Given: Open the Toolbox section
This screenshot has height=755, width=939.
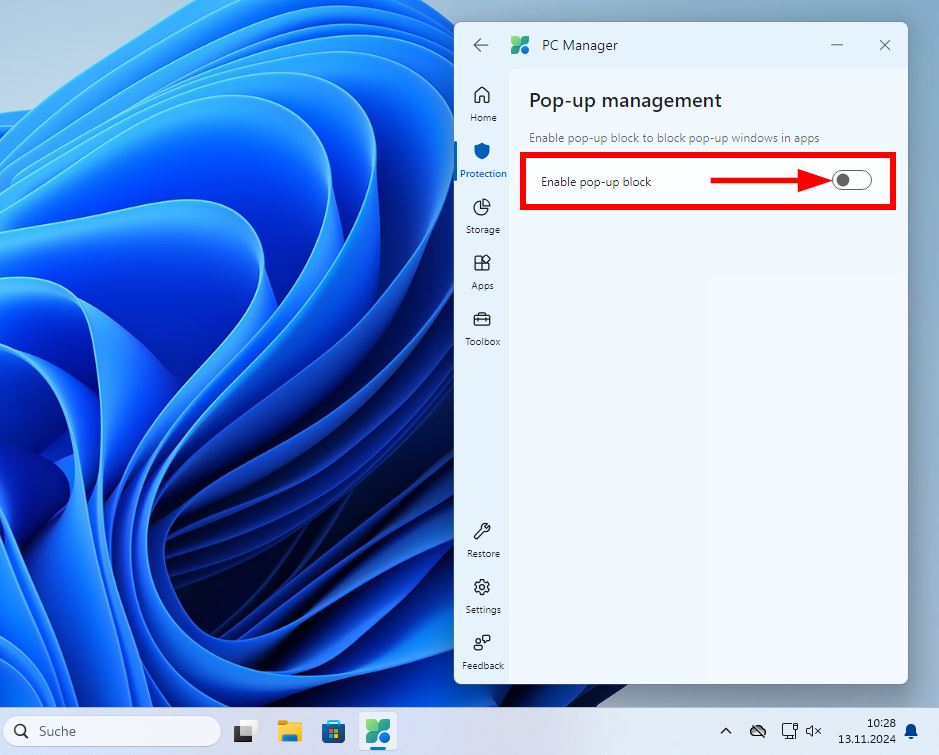Looking at the screenshot, I should pos(482,325).
